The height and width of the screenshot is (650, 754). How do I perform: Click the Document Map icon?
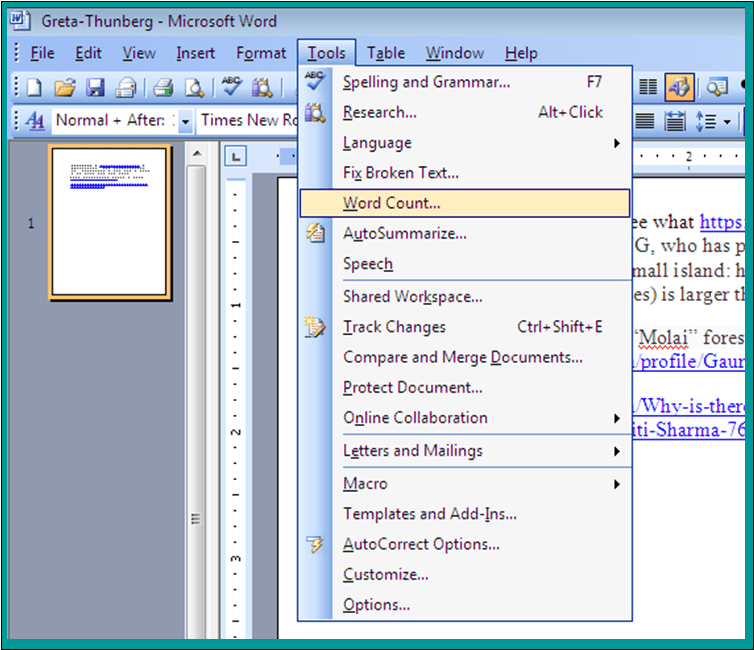(716, 87)
